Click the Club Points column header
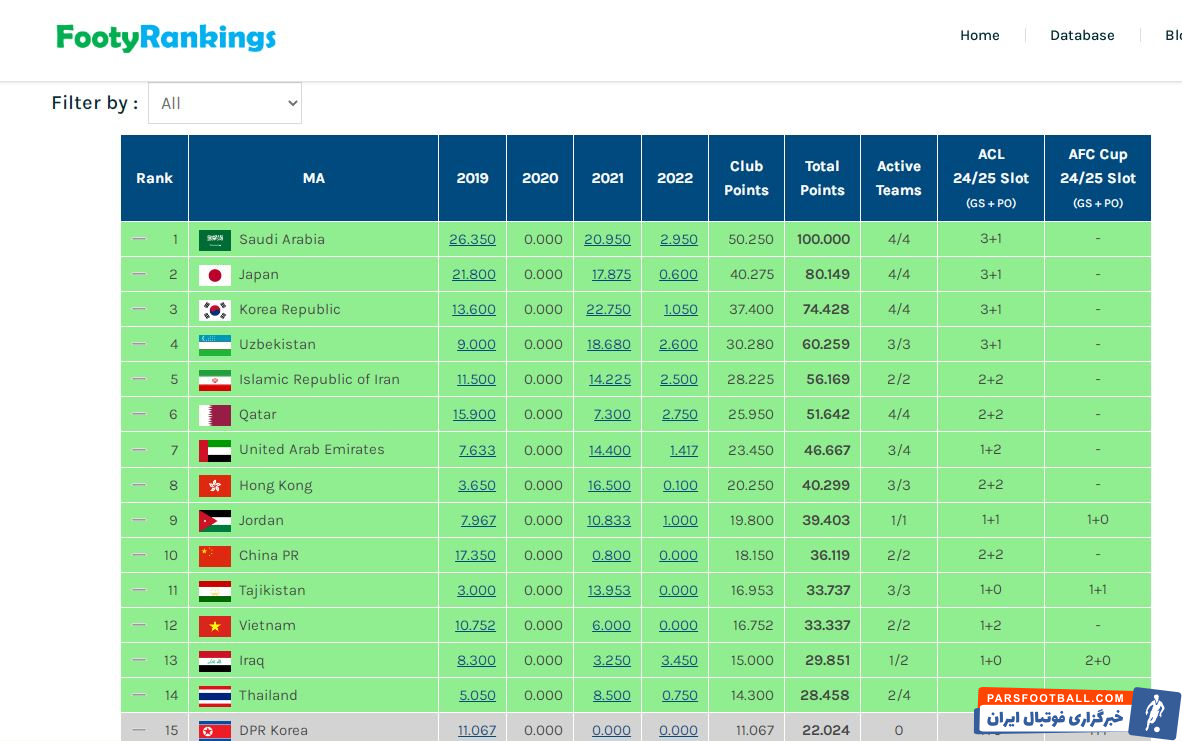Screen dimensions: 1182x741 point(746,178)
